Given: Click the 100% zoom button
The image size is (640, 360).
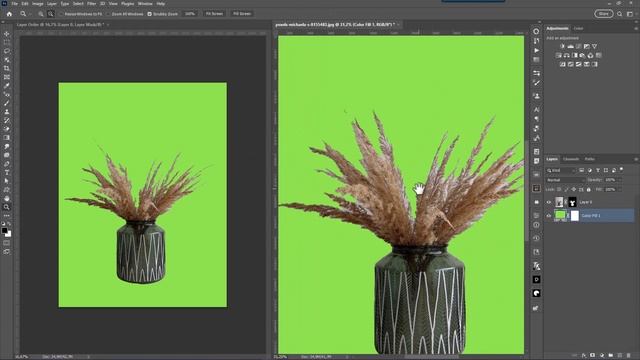Looking at the screenshot, I should pyautogui.click(x=190, y=14).
